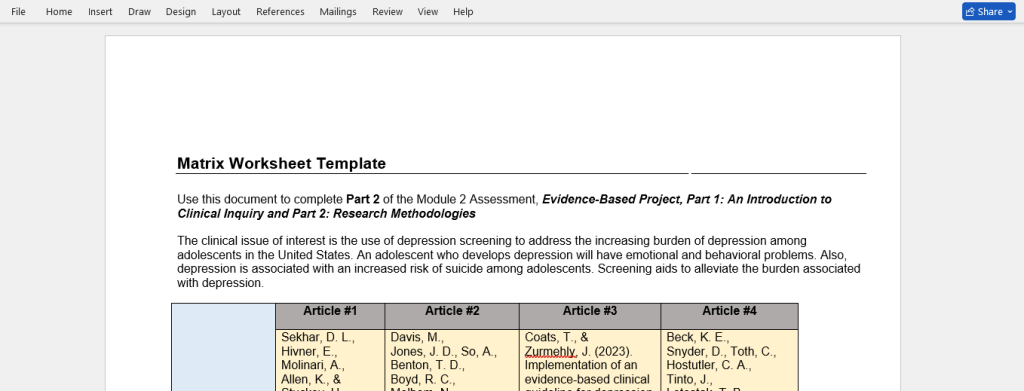Click 'Beck, K. E.,' in Article #4
The image size is (1024, 391).
click(x=697, y=337)
